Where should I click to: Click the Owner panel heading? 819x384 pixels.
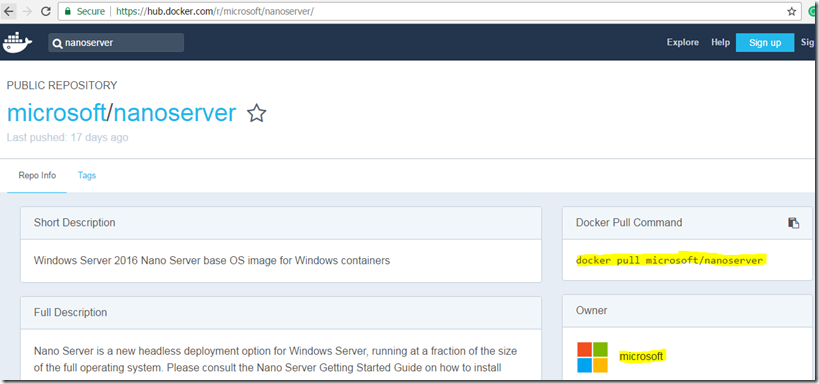[x=591, y=310]
